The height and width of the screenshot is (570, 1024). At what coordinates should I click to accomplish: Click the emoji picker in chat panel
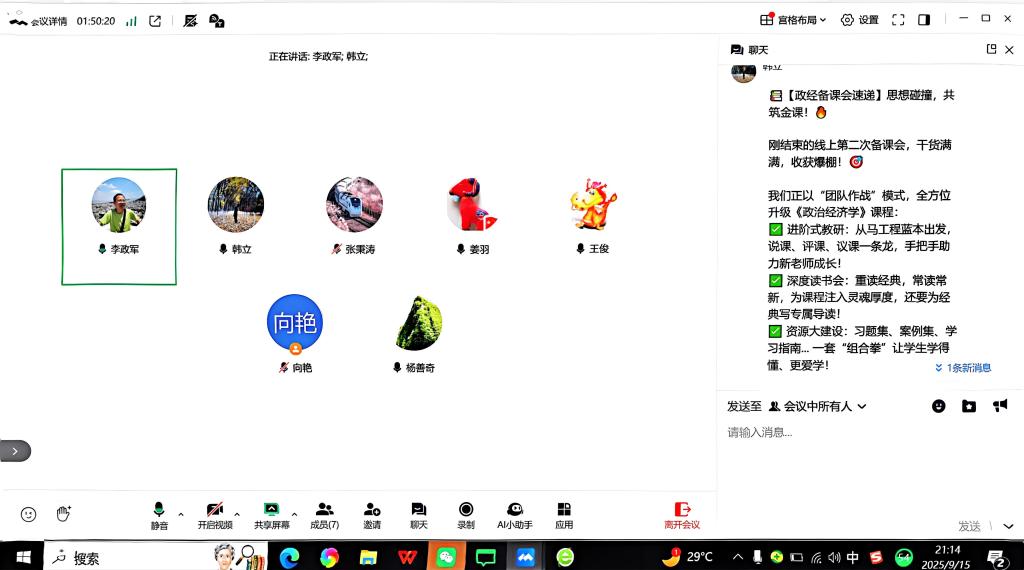pyautogui.click(x=938, y=406)
